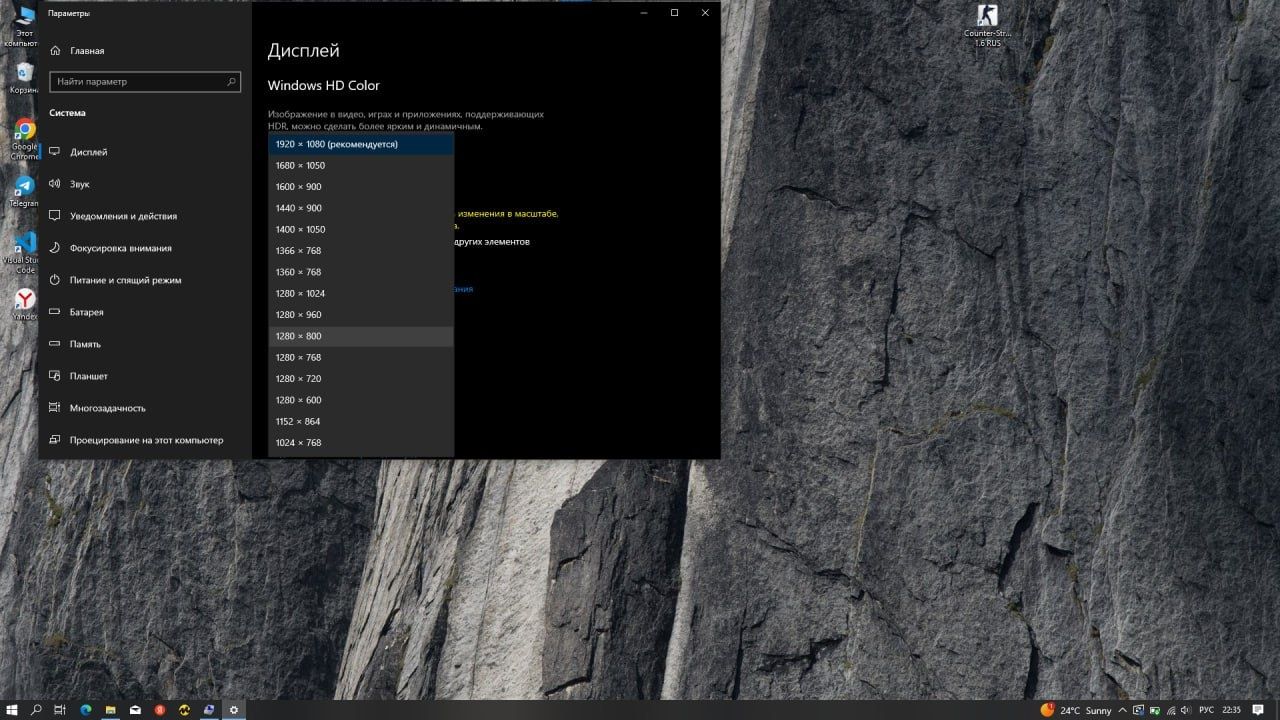Minimize the Параметры settings window

[x=643, y=13]
